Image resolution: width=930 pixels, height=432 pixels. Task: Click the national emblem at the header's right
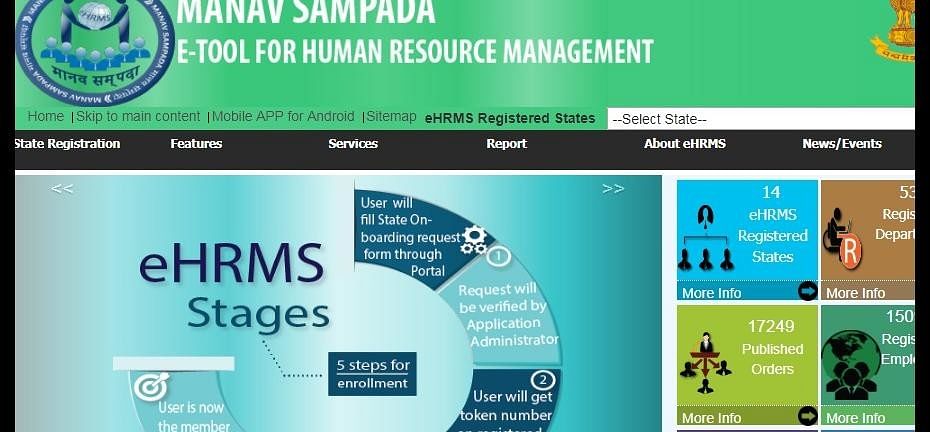[x=893, y=30]
